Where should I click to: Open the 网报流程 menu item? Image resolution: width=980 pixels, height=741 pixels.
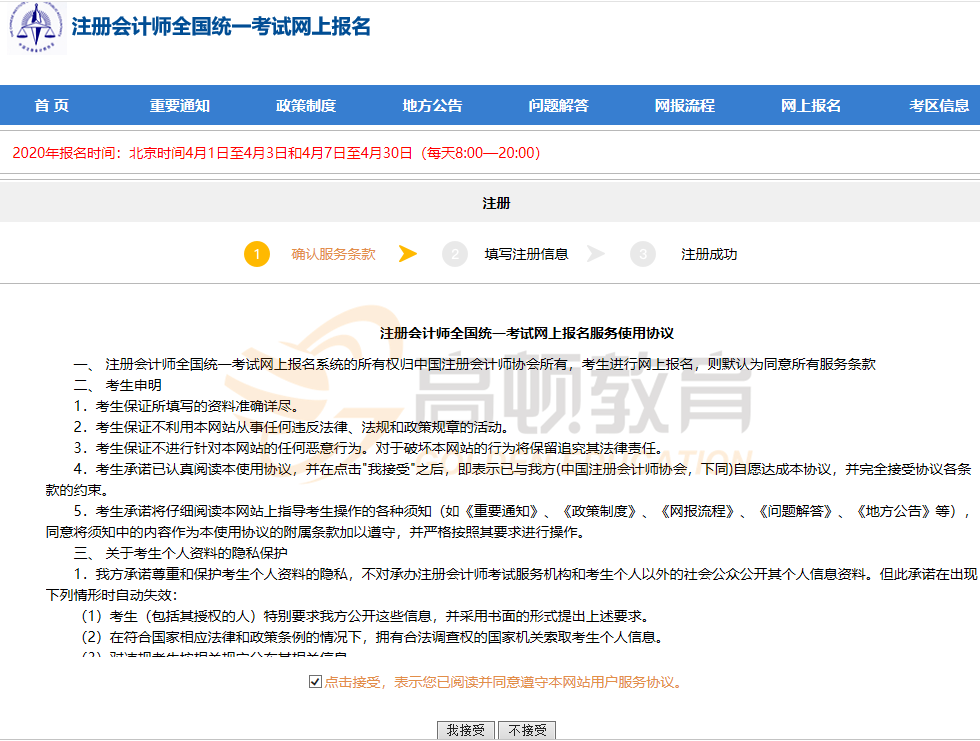[684, 106]
